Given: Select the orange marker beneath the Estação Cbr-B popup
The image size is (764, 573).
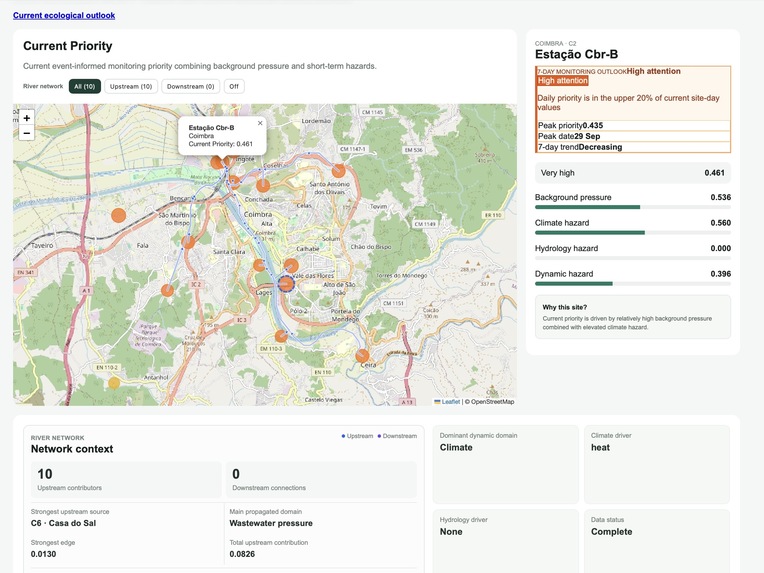Looking at the screenshot, I should [217, 162].
